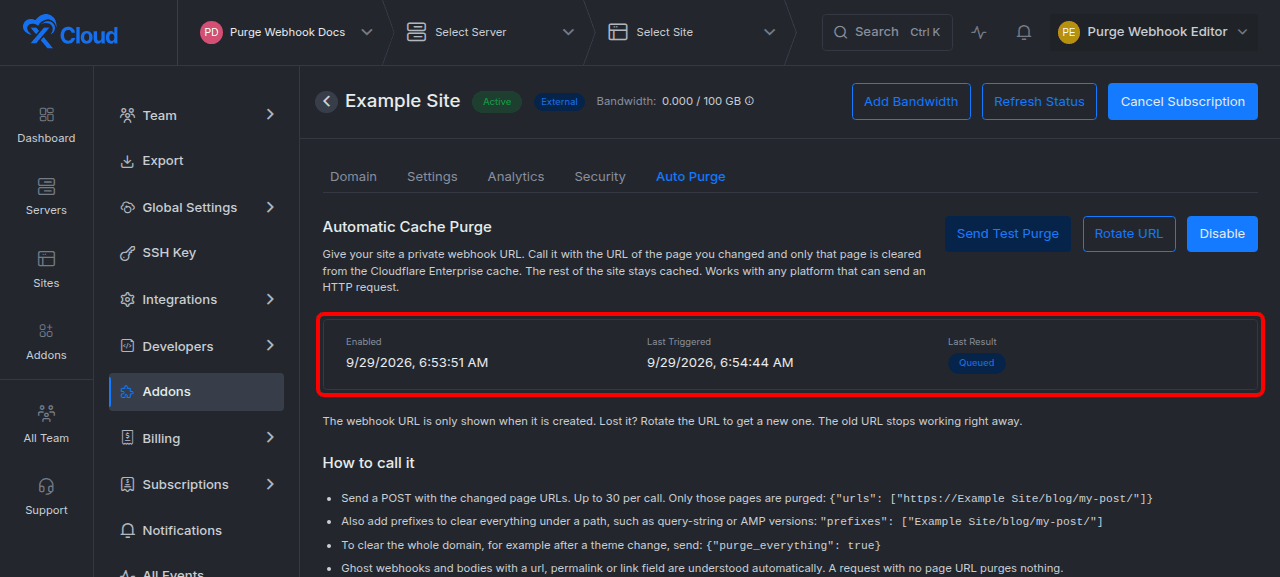Screen dimensions: 1280x577
Task: Click the xCloud logo
Action: pos(71,32)
